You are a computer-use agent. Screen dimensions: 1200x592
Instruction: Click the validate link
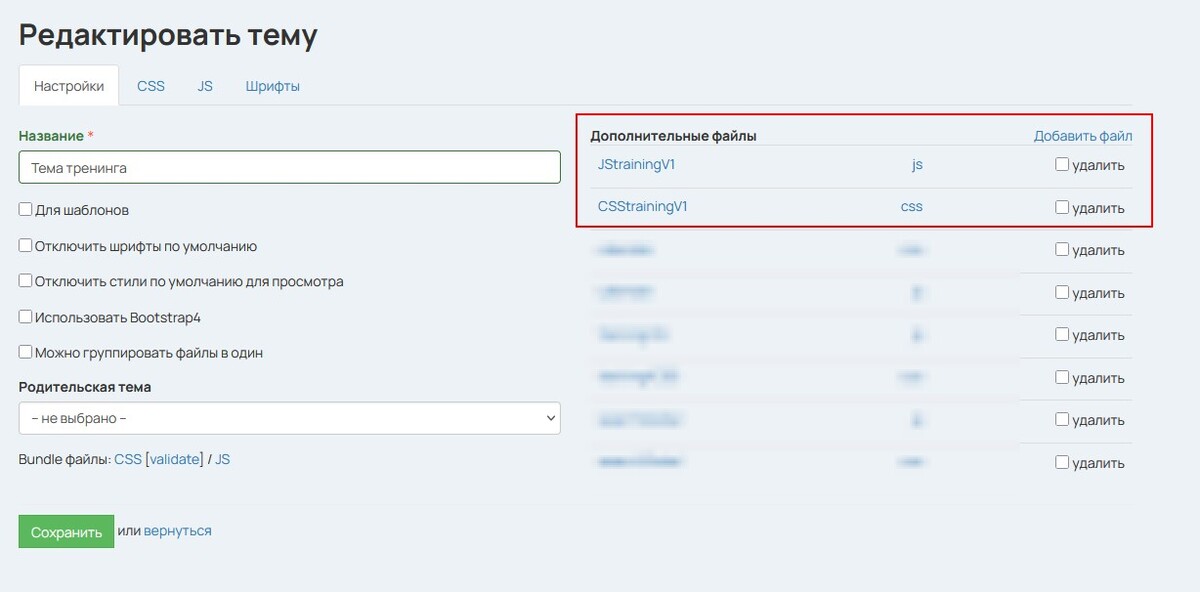coord(177,459)
